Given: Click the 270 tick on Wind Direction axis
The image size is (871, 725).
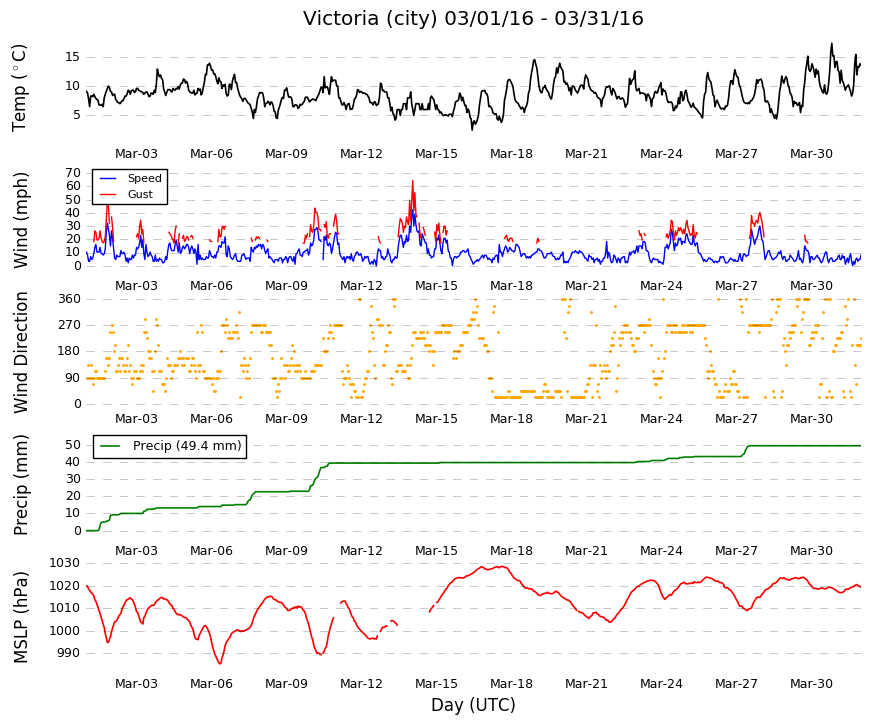Looking at the screenshot, I should [x=70, y=325].
